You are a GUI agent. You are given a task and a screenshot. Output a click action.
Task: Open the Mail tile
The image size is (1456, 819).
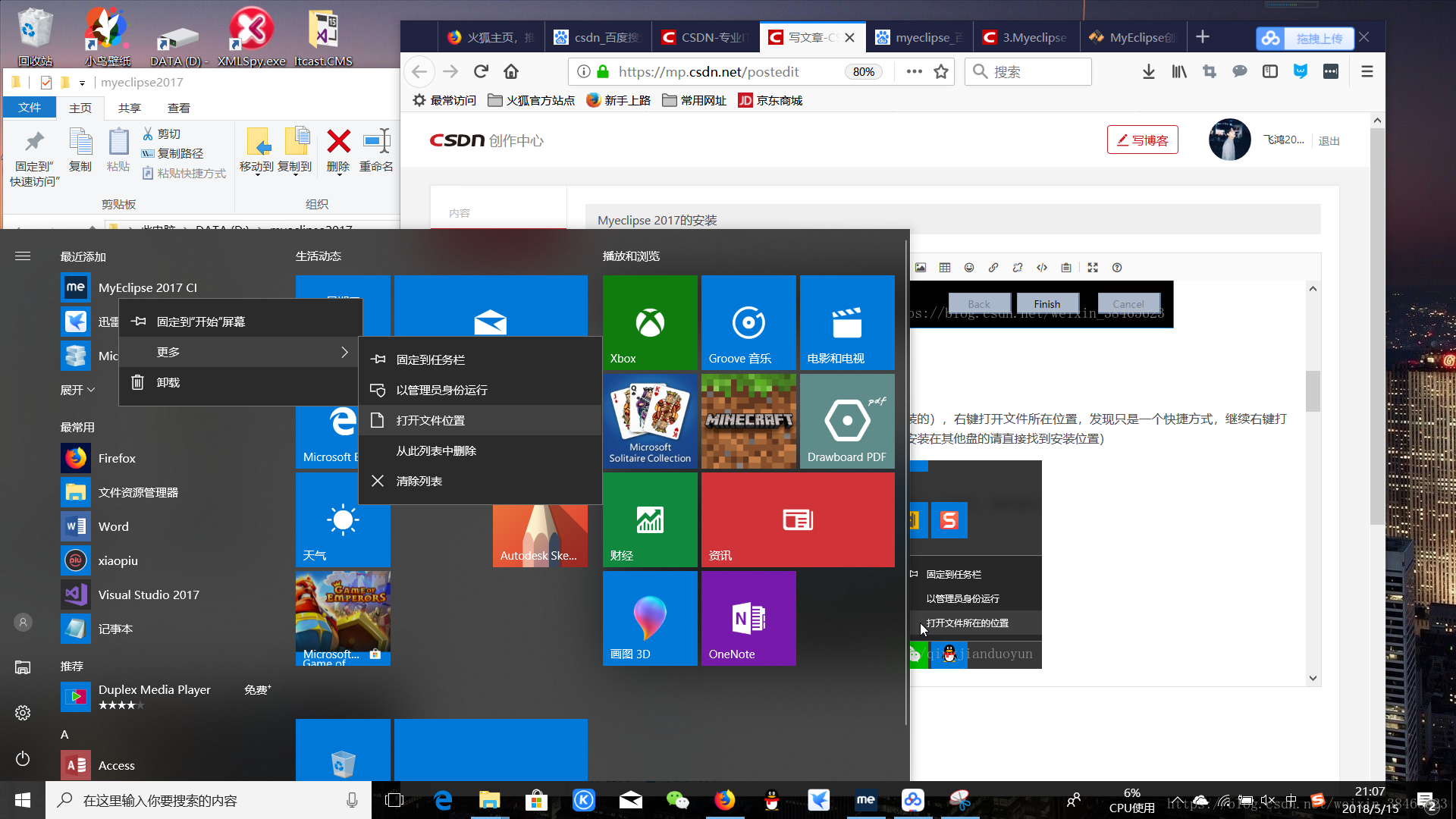[x=491, y=306]
